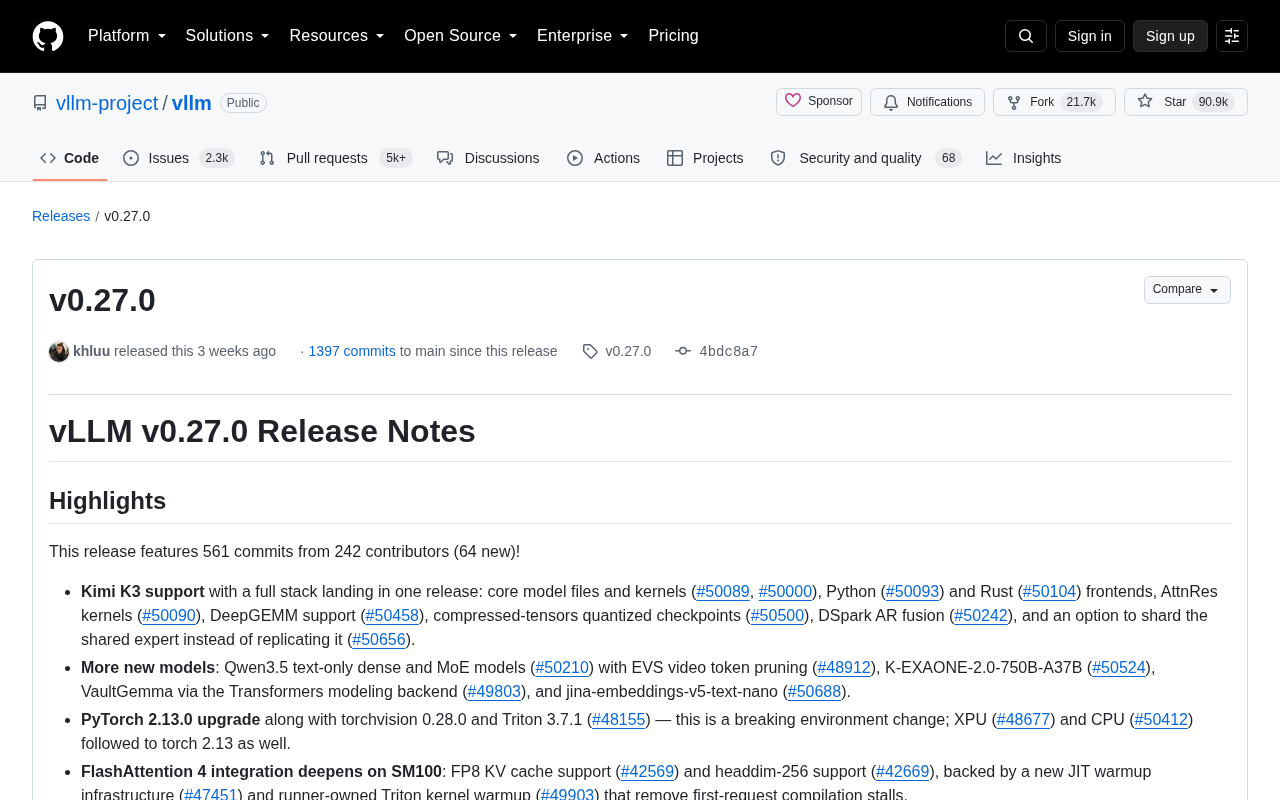Image resolution: width=1280 pixels, height=800 pixels.
Task: Star the vllm repository
Action: click(1186, 102)
